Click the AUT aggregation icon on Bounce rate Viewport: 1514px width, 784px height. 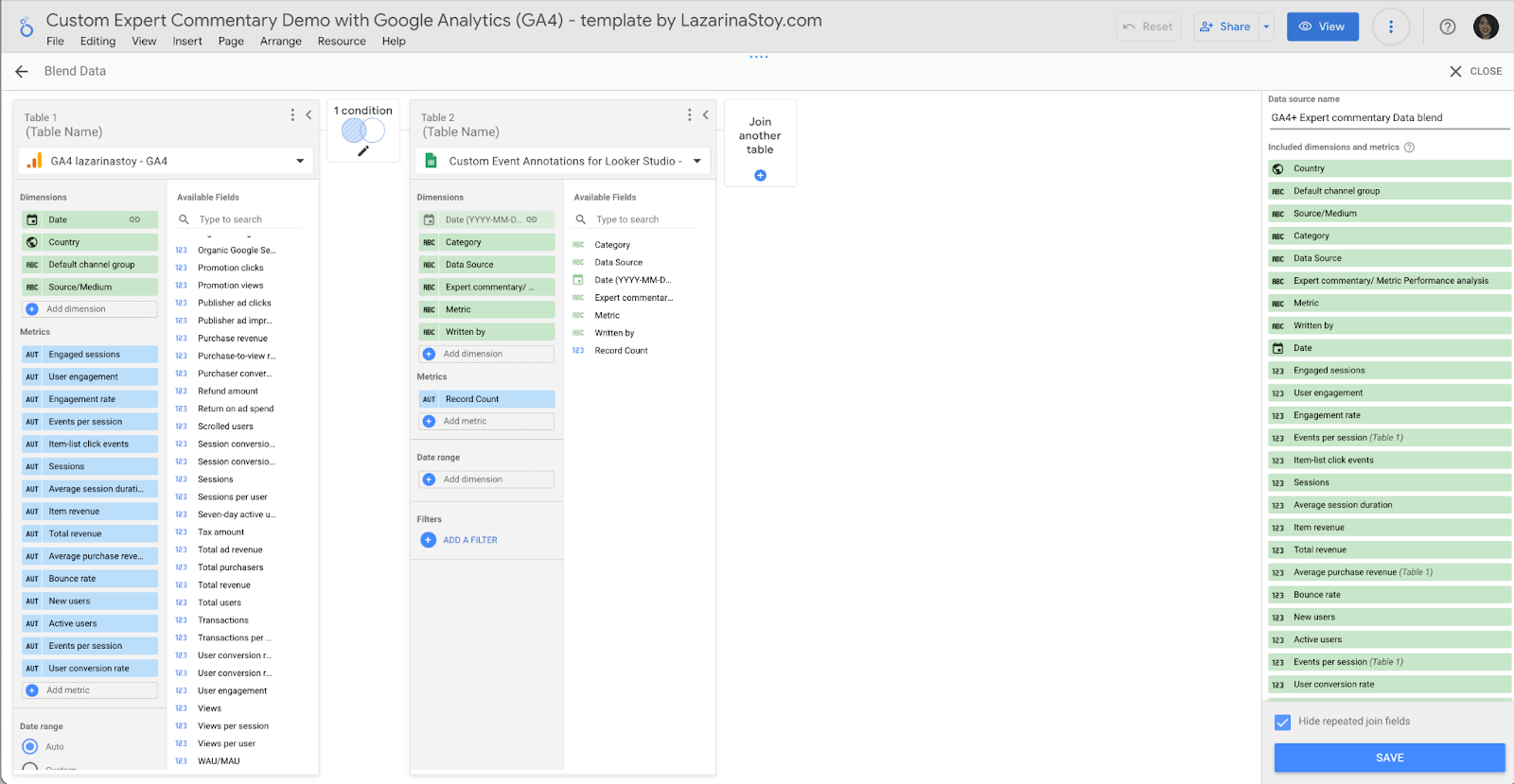pos(32,579)
